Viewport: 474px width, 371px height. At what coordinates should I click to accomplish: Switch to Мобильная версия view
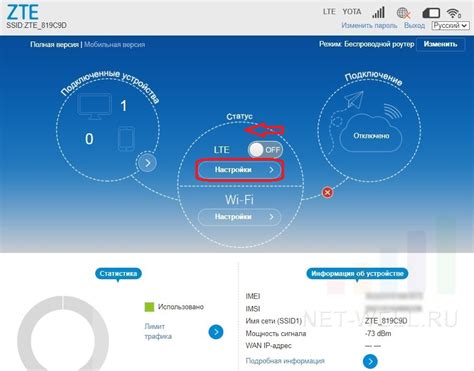(x=114, y=44)
